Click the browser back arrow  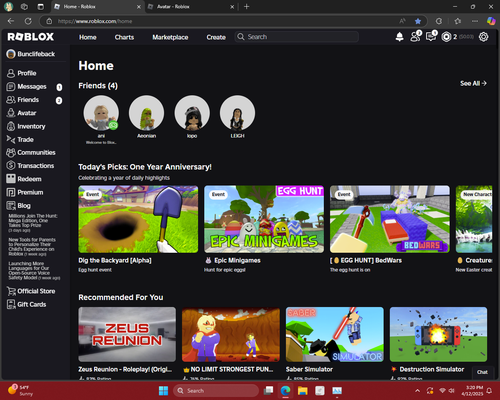pos(11,21)
